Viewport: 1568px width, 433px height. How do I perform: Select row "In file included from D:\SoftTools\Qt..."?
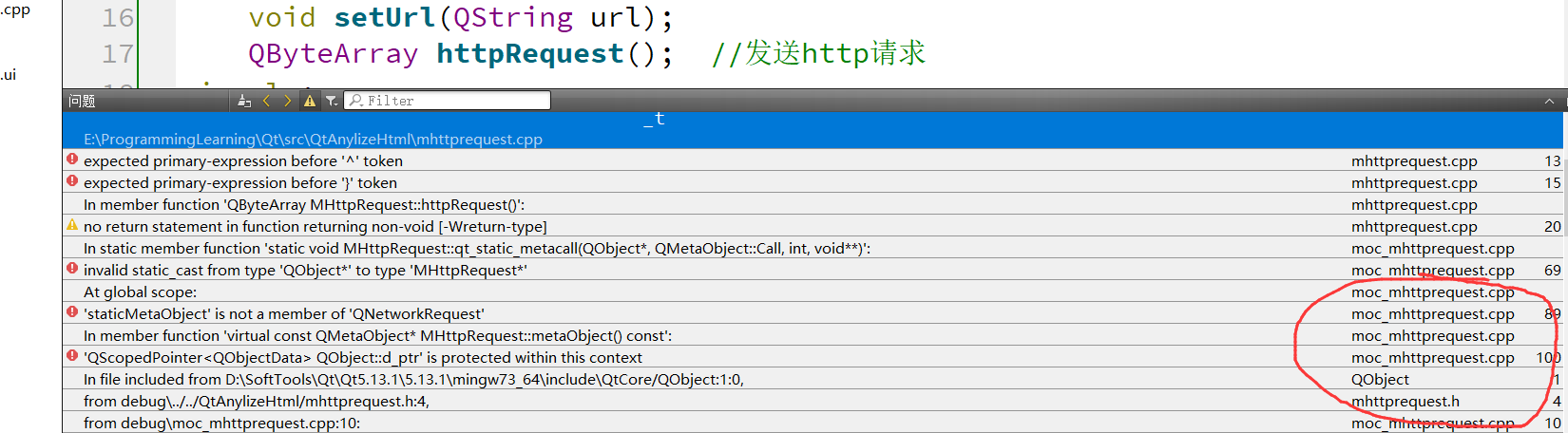813,379
